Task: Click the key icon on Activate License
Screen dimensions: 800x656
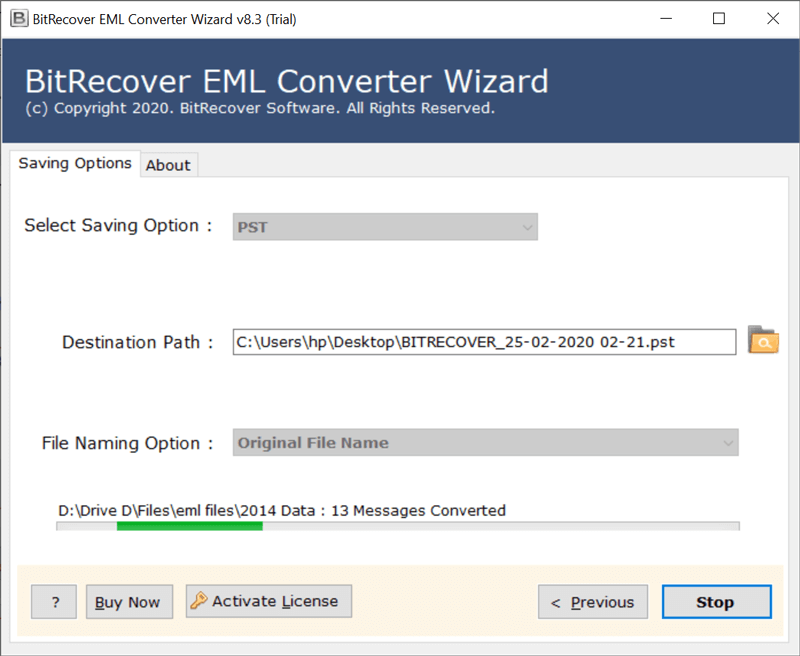Action: tap(199, 601)
